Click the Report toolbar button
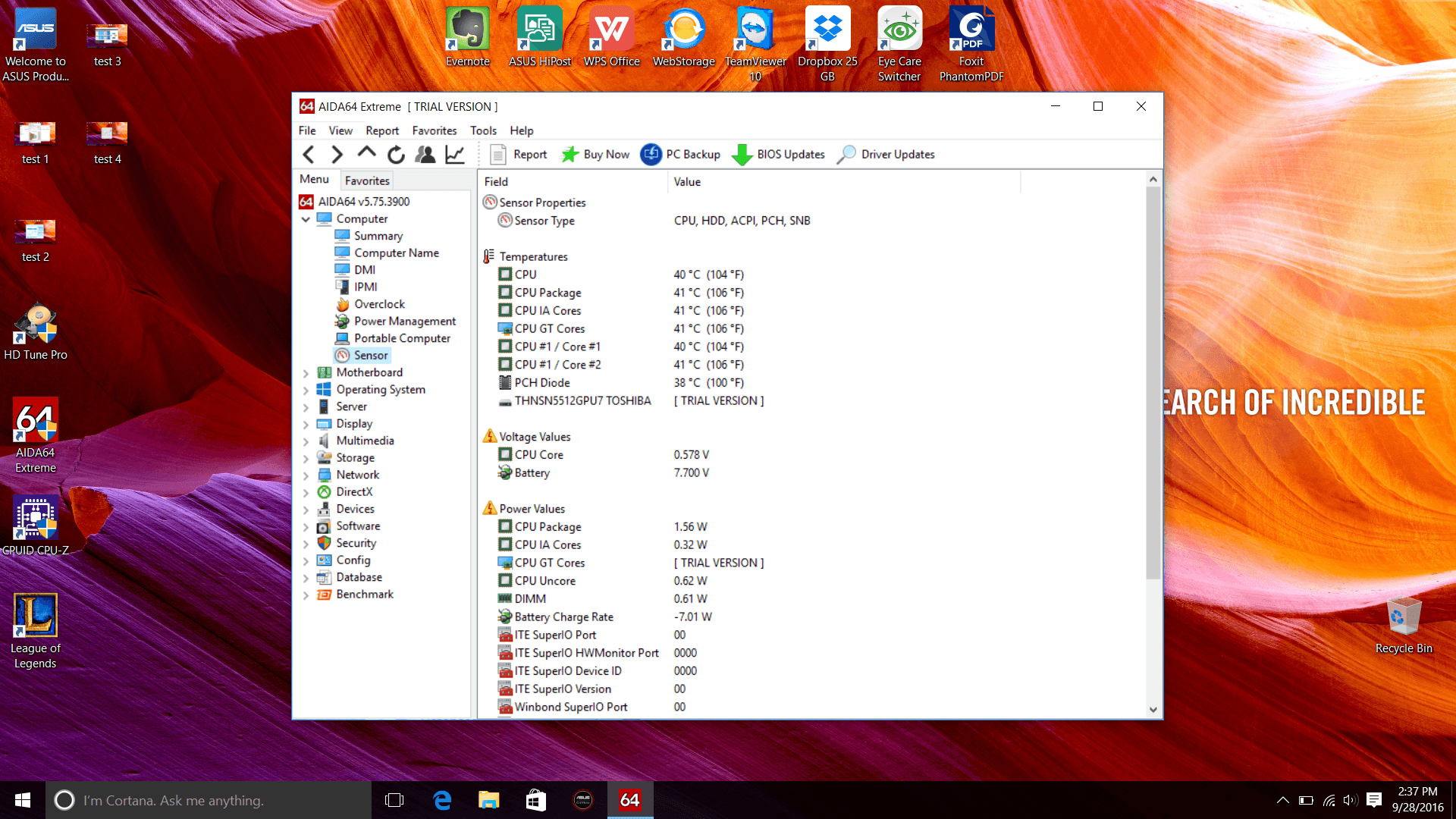The width and height of the screenshot is (1456, 819). tap(519, 155)
